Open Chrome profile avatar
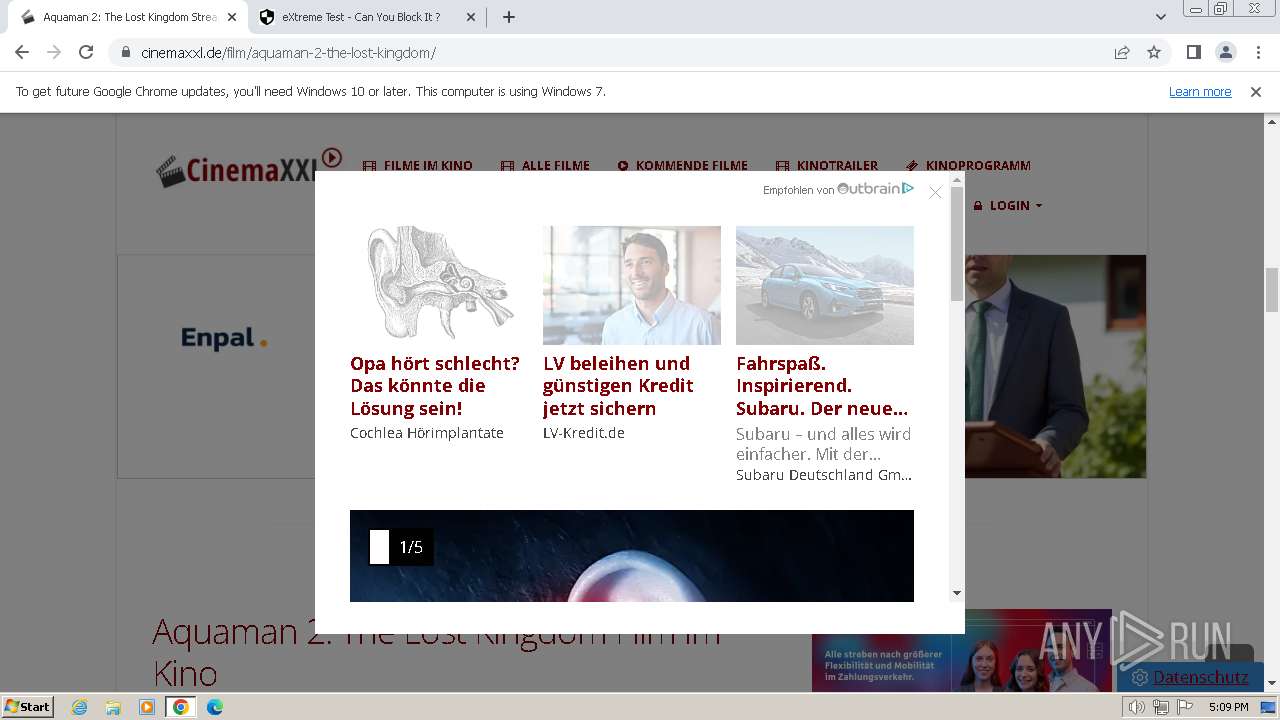The image size is (1280, 720). [x=1225, y=53]
